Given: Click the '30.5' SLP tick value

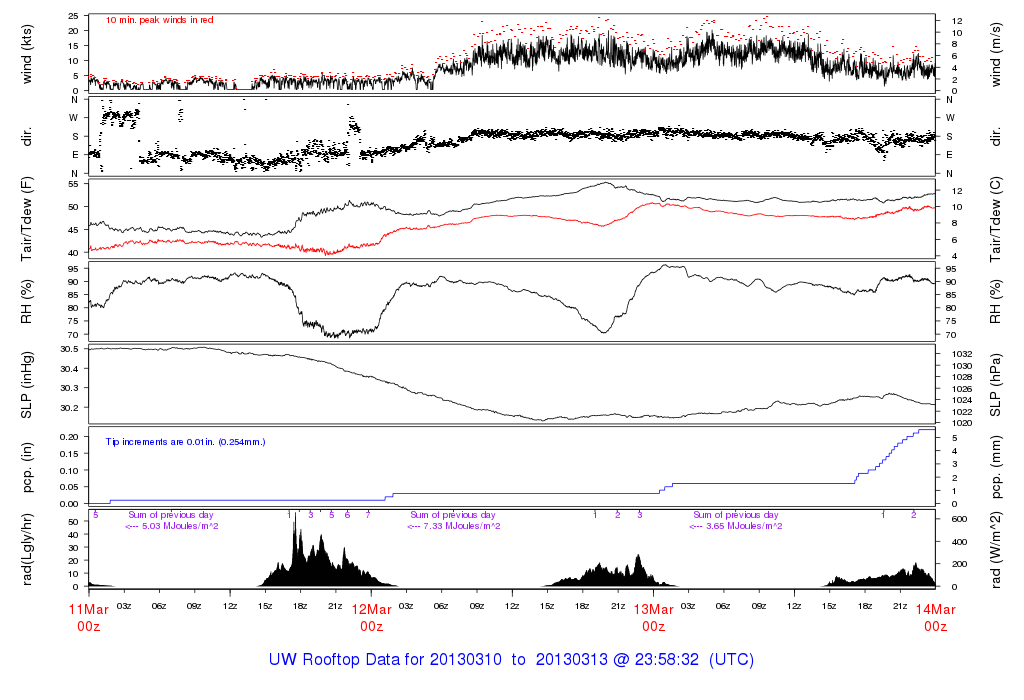Looking at the screenshot, I should point(69,349).
